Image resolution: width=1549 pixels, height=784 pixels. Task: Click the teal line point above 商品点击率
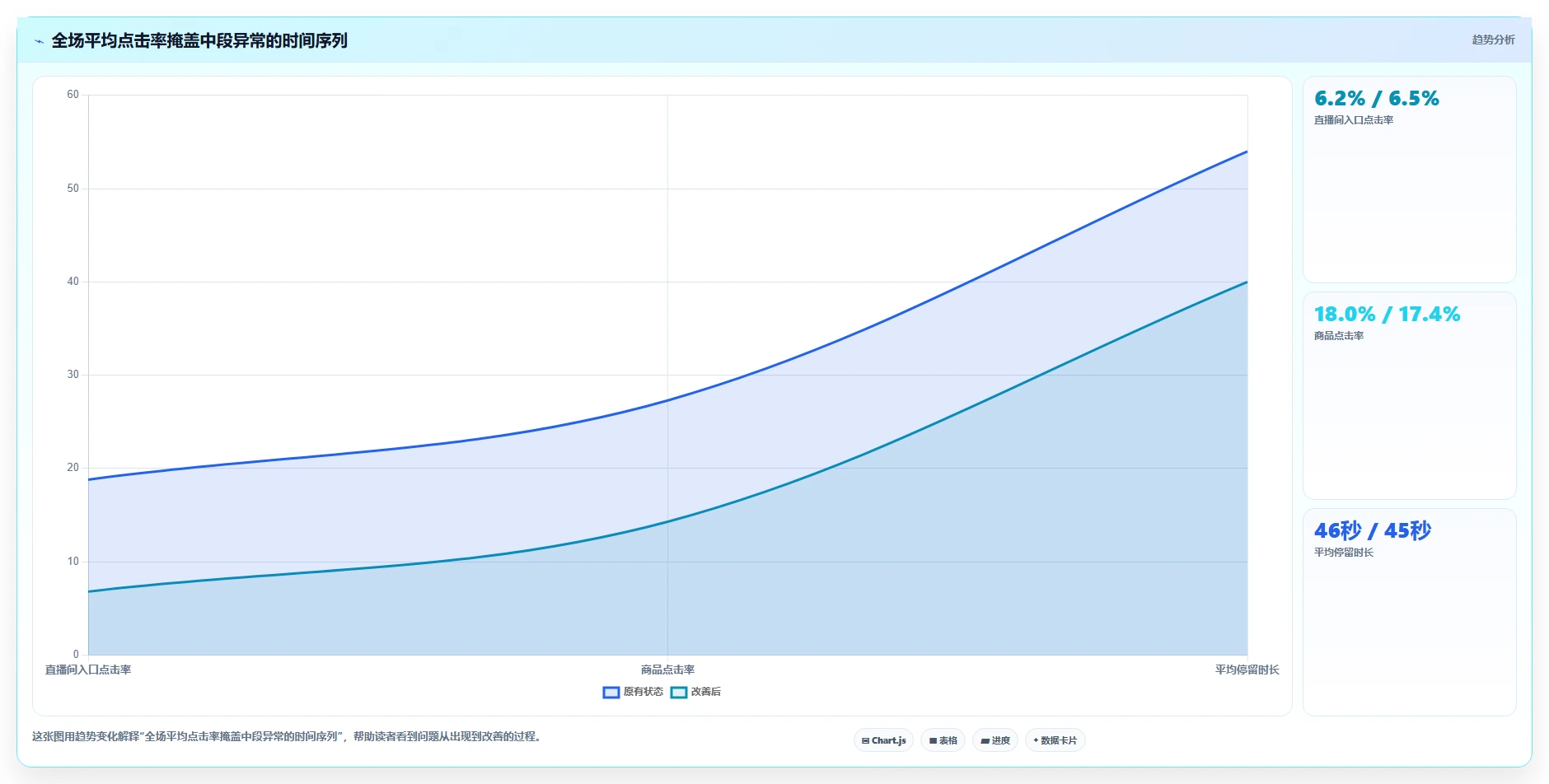[x=667, y=521]
